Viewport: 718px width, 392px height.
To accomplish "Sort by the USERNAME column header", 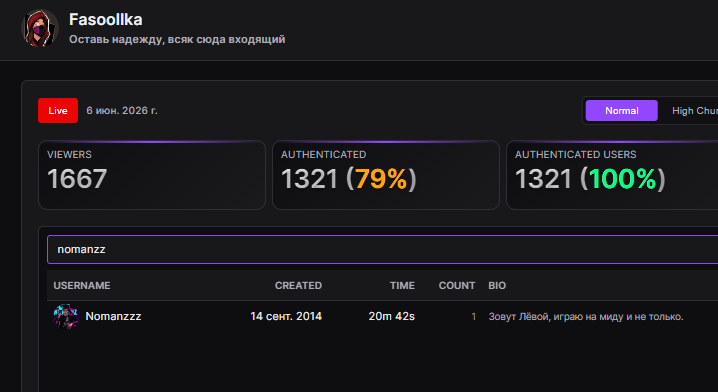I will click(82, 285).
